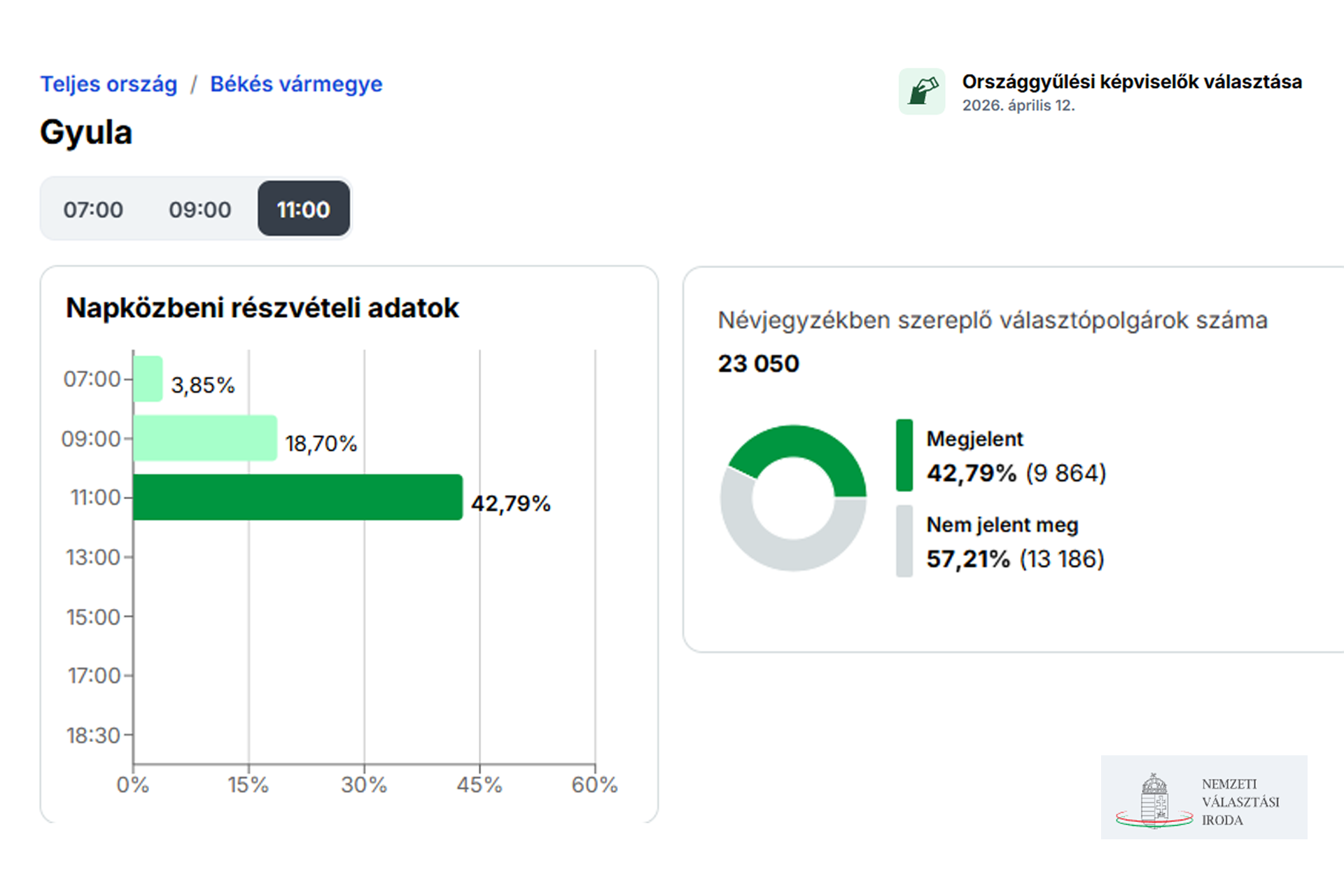Select the active 11:00 time tab

click(303, 209)
